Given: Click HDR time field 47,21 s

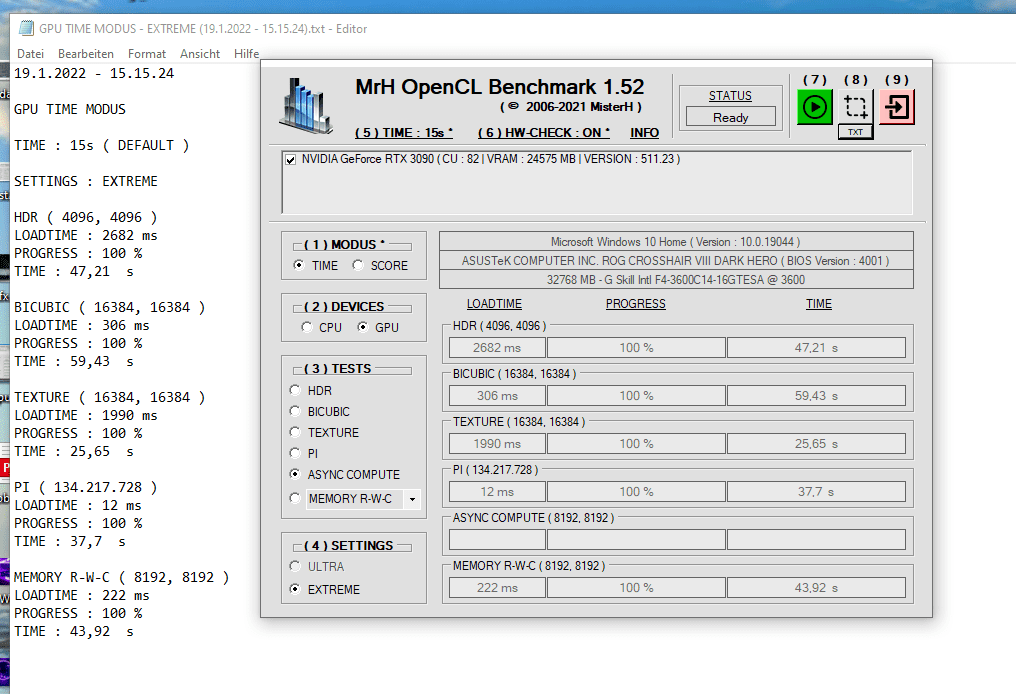Looking at the screenshot, I should pos(816,347).
